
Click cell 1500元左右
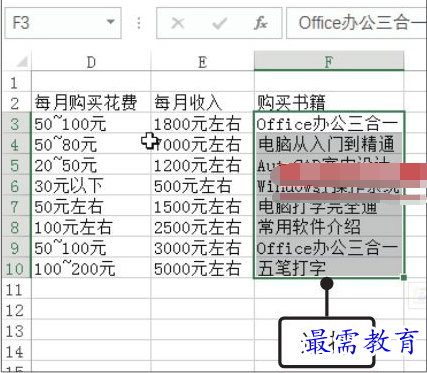point(202,206)
